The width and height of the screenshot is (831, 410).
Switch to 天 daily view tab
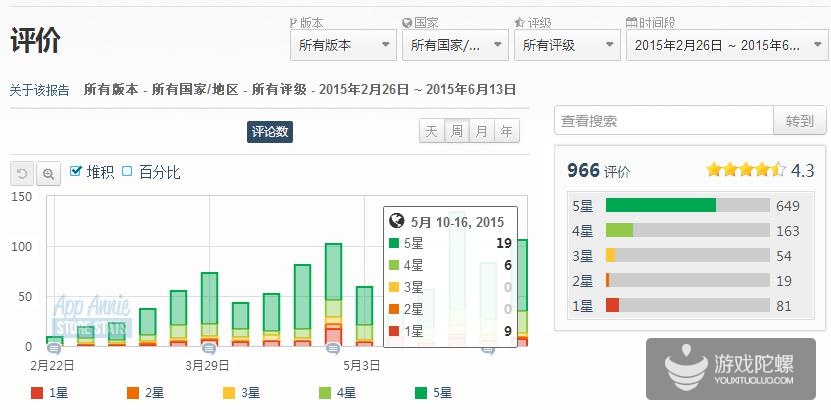pos(431,131)
